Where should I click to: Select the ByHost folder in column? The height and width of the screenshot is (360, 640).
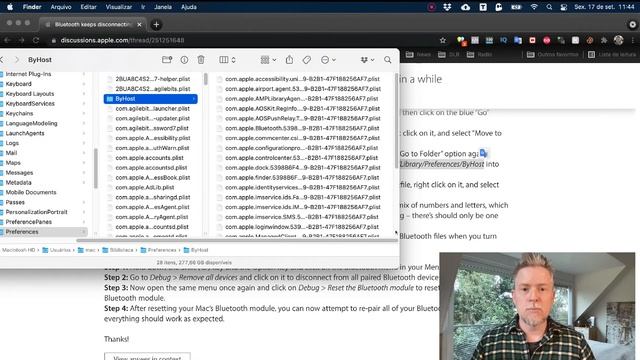click(151, 99)
